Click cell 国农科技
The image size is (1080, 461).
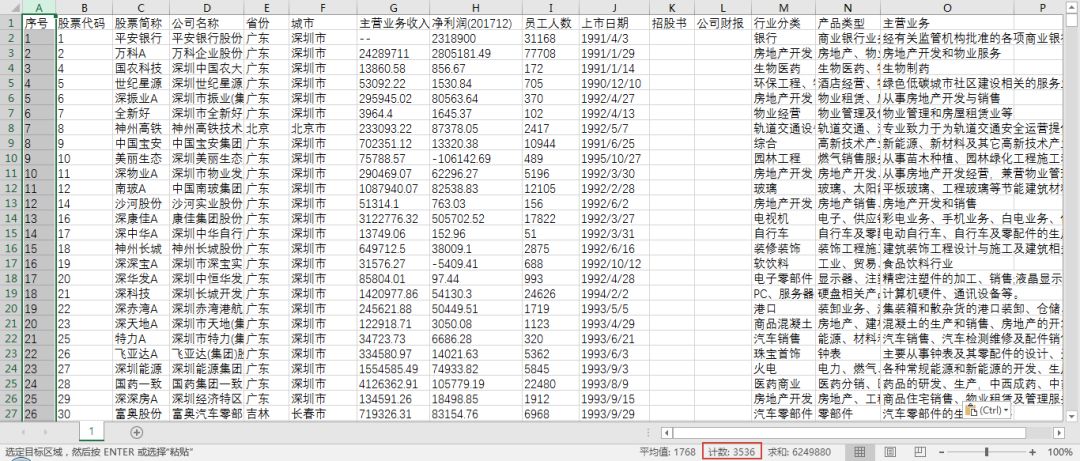(x=141, y=68)
